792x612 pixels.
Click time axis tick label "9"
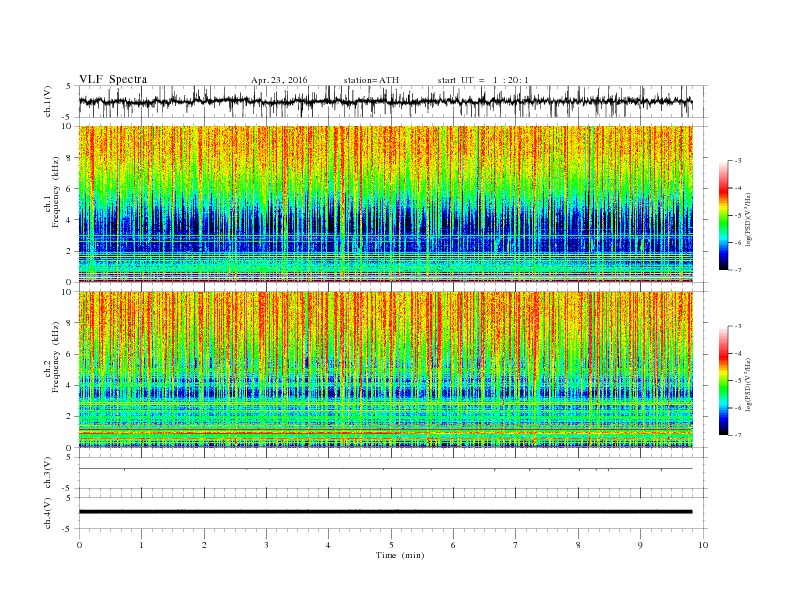640,545
